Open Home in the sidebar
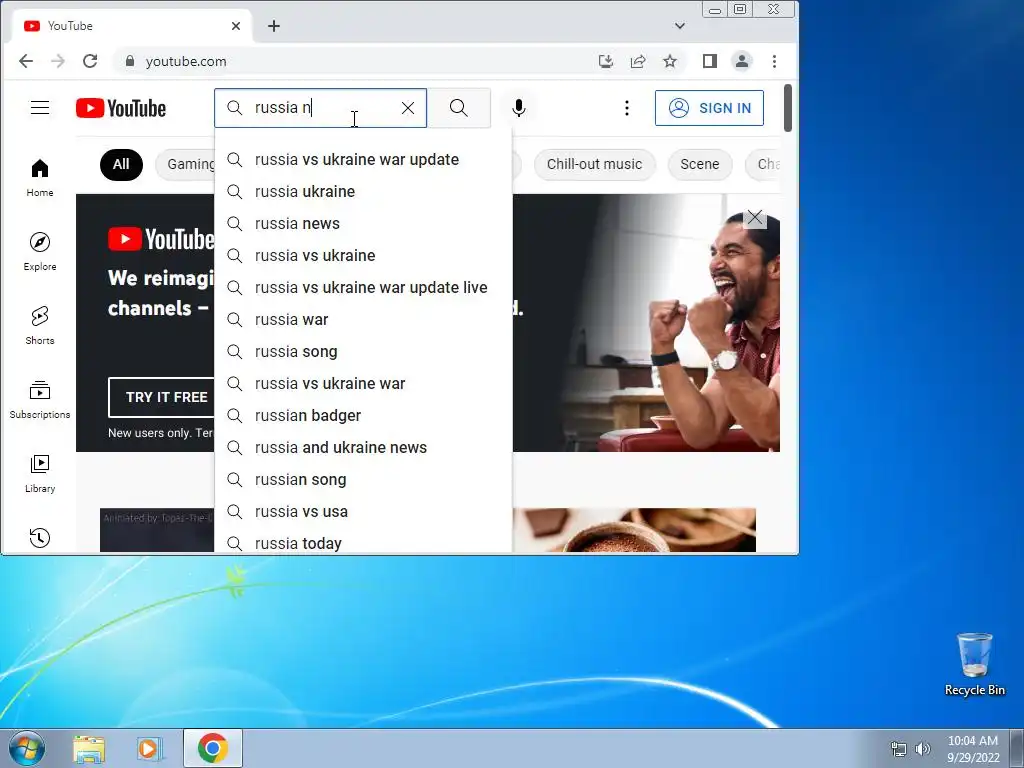 (40, 178)
